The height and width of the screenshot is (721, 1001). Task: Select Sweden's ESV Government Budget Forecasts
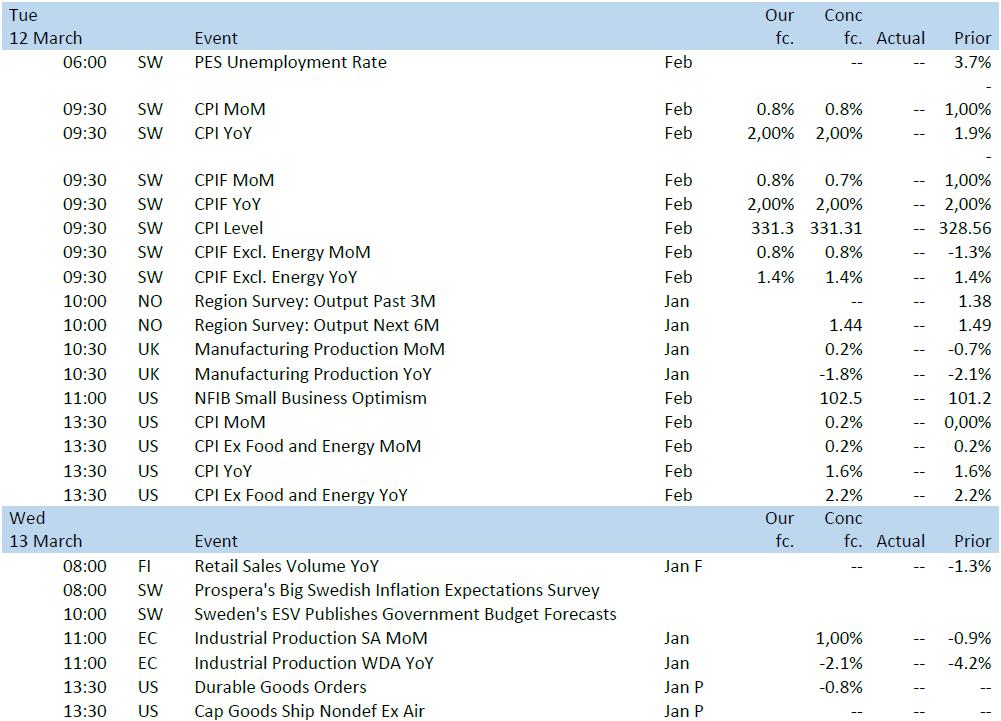coord(405,614)
